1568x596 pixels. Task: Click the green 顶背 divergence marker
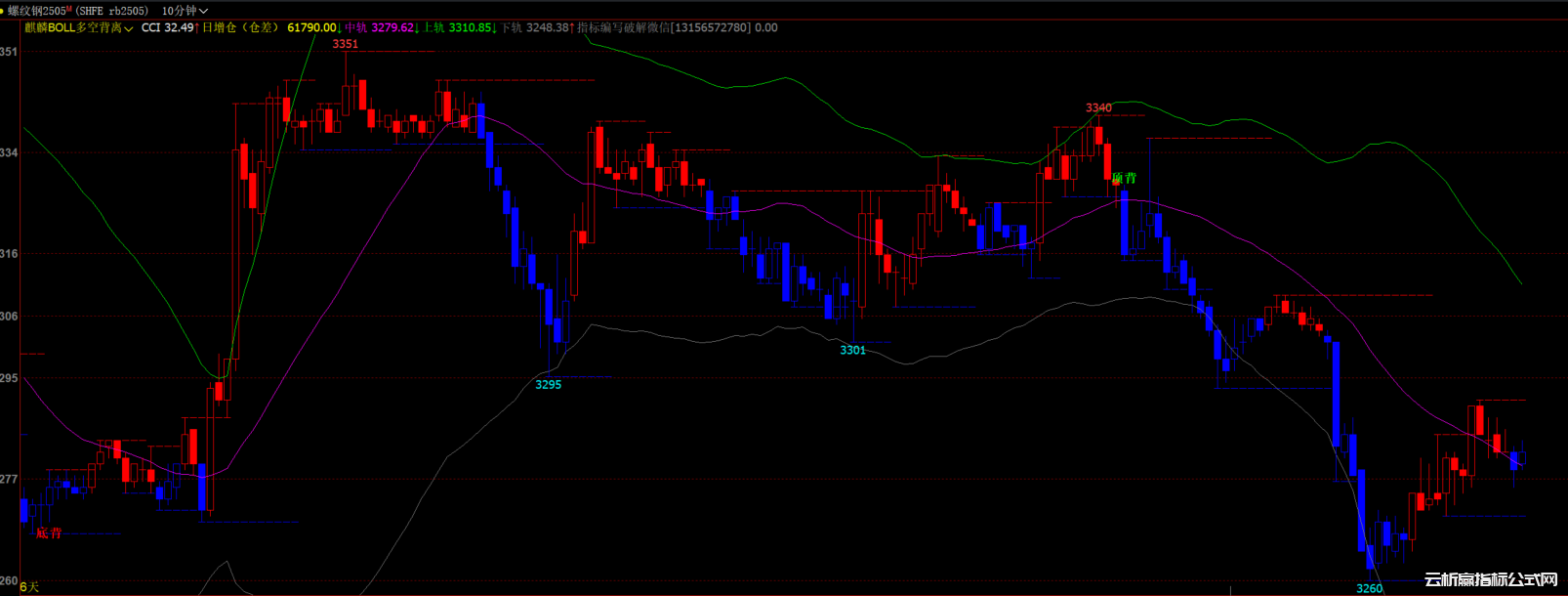[1124, 178]
